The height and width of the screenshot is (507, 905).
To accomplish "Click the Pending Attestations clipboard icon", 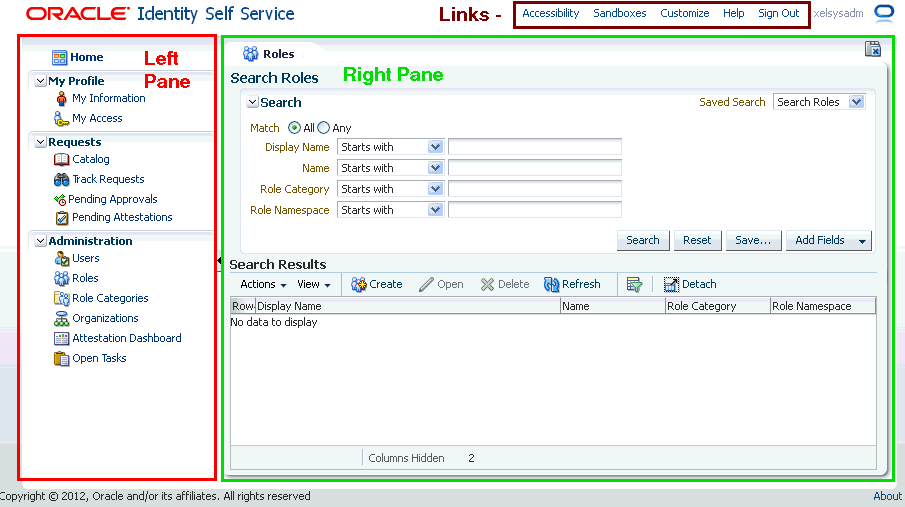I will click(x=61, y=218).
